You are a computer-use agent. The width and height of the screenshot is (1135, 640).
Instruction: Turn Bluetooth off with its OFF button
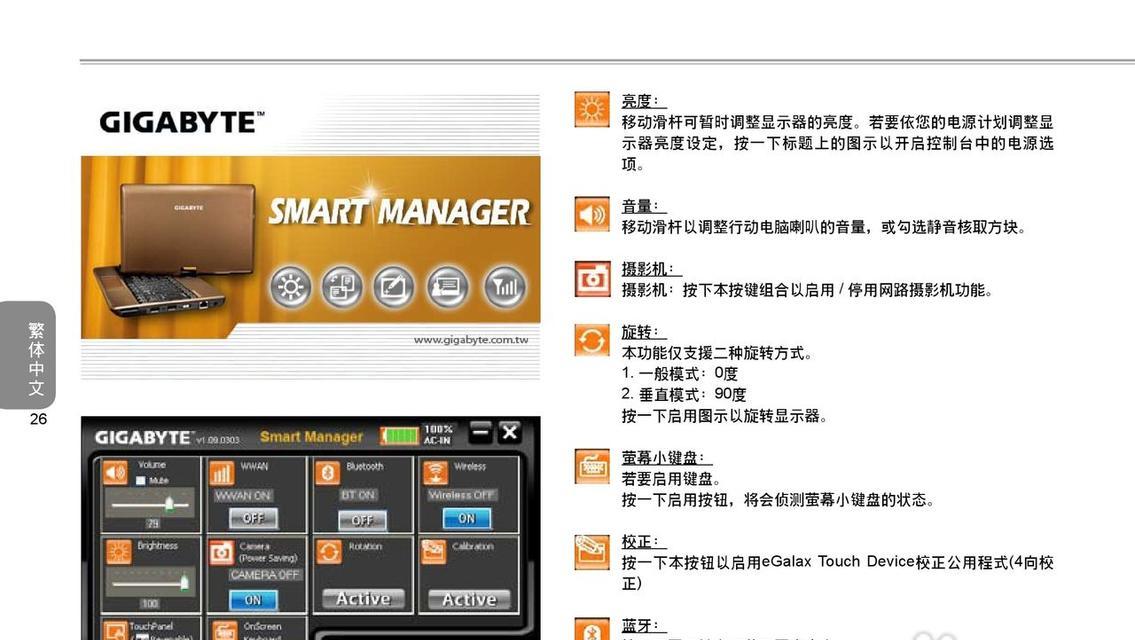point(362,520)
